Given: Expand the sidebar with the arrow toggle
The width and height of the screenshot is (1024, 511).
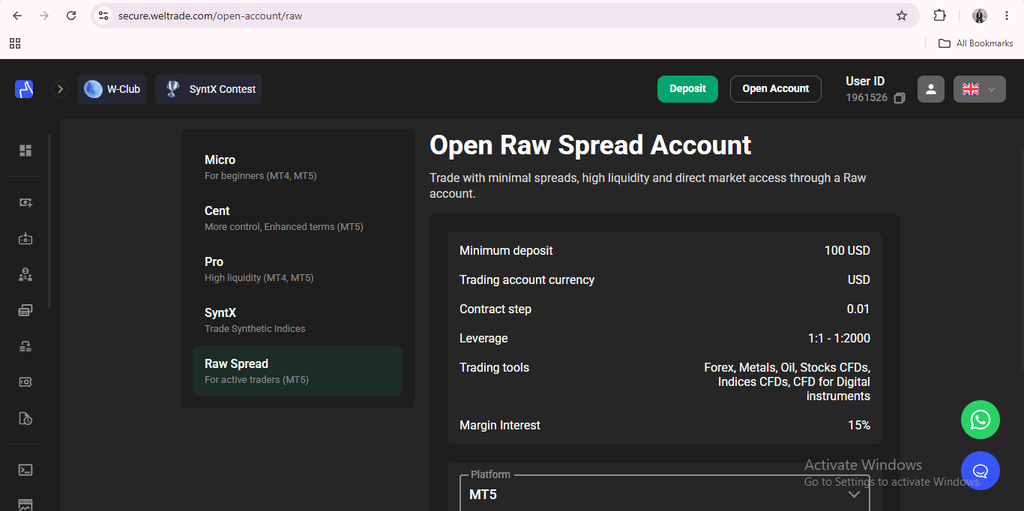Looking at the screenshot, I should click(x=60, y=89).
